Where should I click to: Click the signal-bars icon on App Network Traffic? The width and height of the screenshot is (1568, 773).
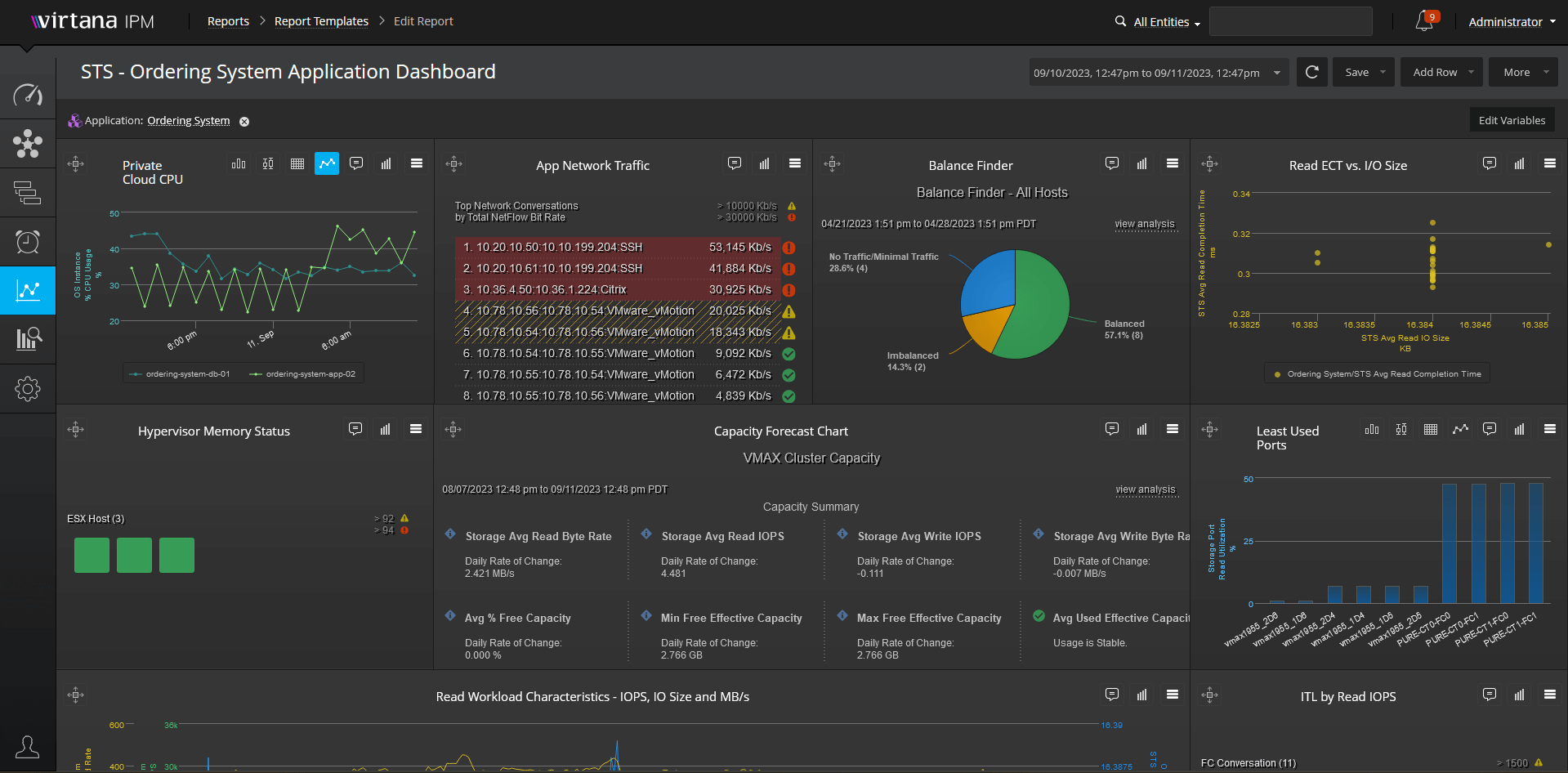click(x=764, y=163)
